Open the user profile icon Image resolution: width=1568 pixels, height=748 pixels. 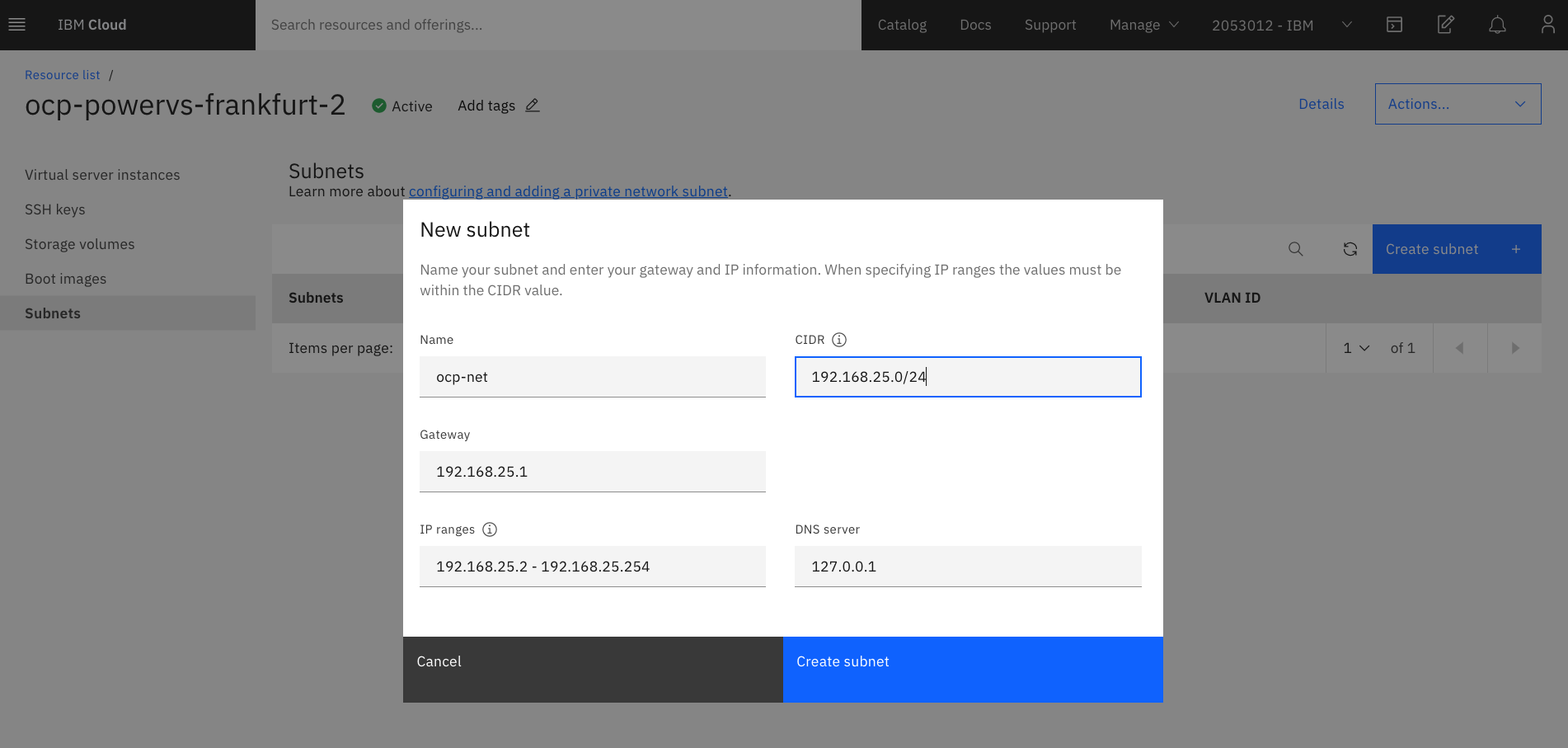[x=1548, y=25]
